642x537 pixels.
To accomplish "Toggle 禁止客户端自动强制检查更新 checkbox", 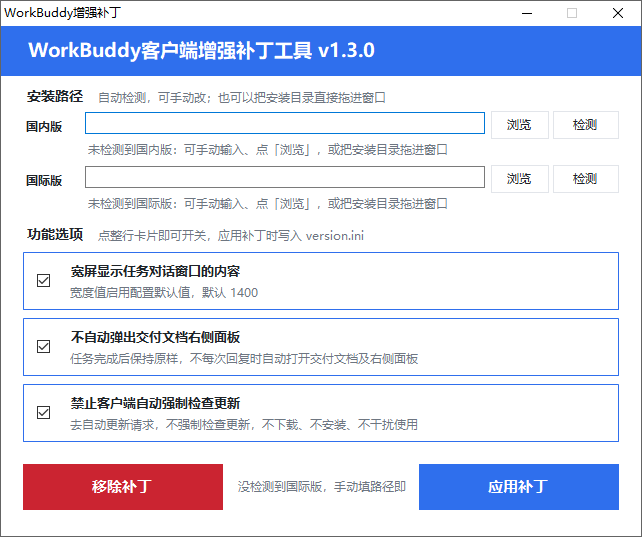I will click(x=43, y=413).
